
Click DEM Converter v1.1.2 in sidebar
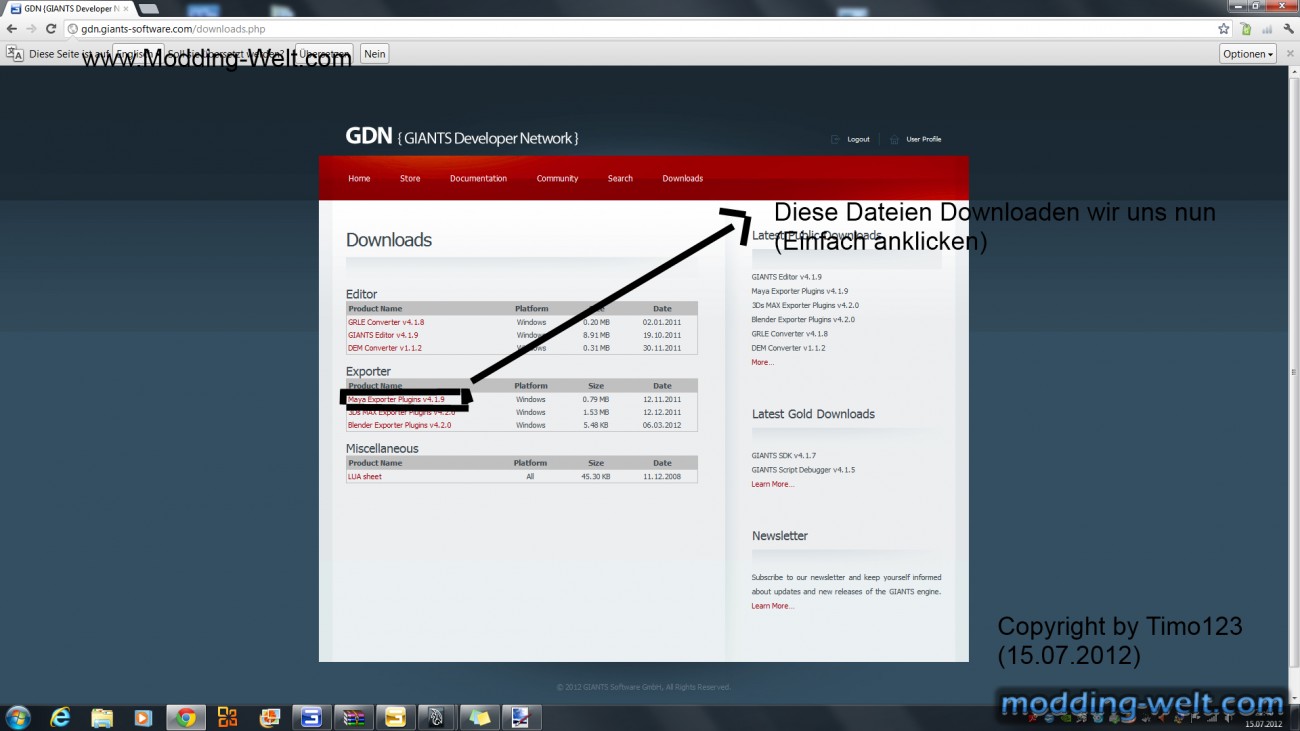pyautogui.click(x=788, y=348)
